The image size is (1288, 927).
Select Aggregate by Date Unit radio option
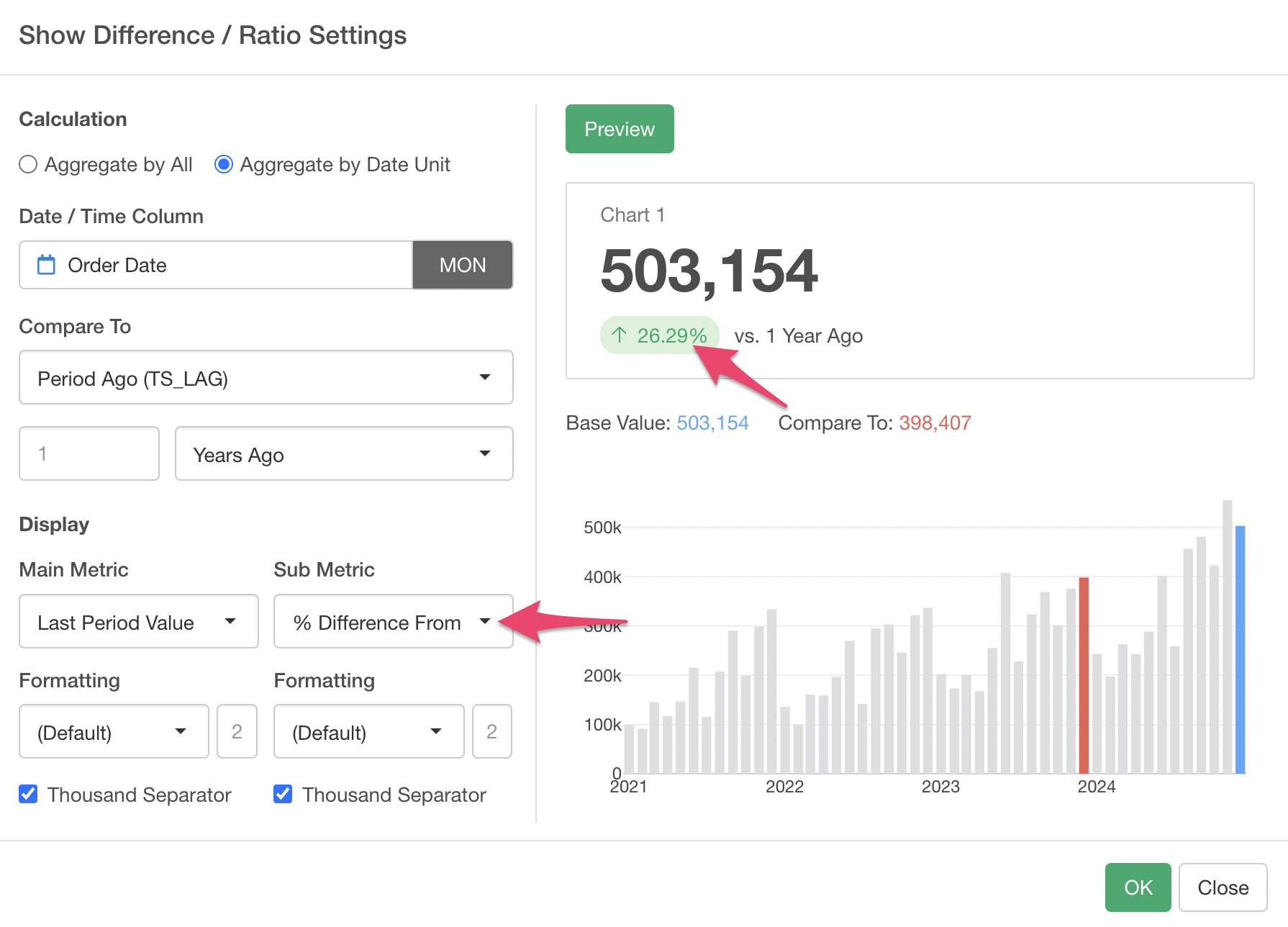coord(224,165)
